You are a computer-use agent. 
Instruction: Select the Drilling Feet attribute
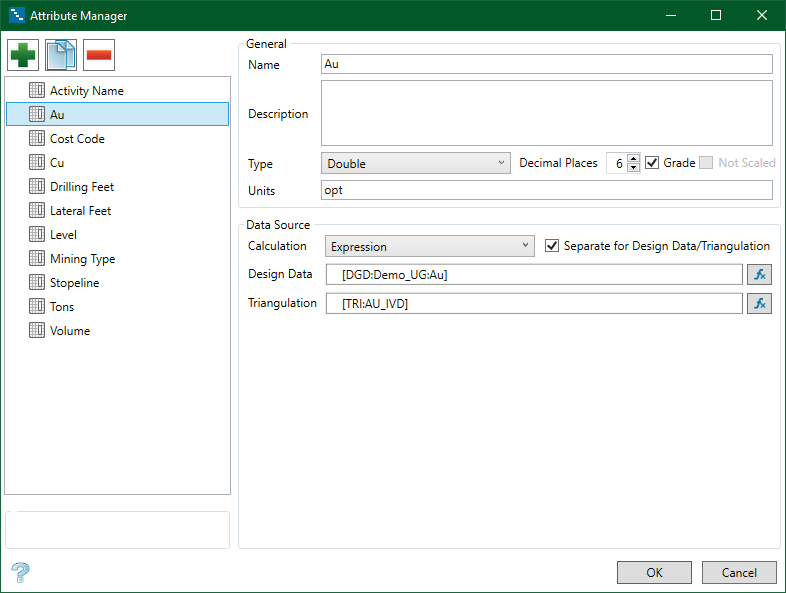pos(82,187)
